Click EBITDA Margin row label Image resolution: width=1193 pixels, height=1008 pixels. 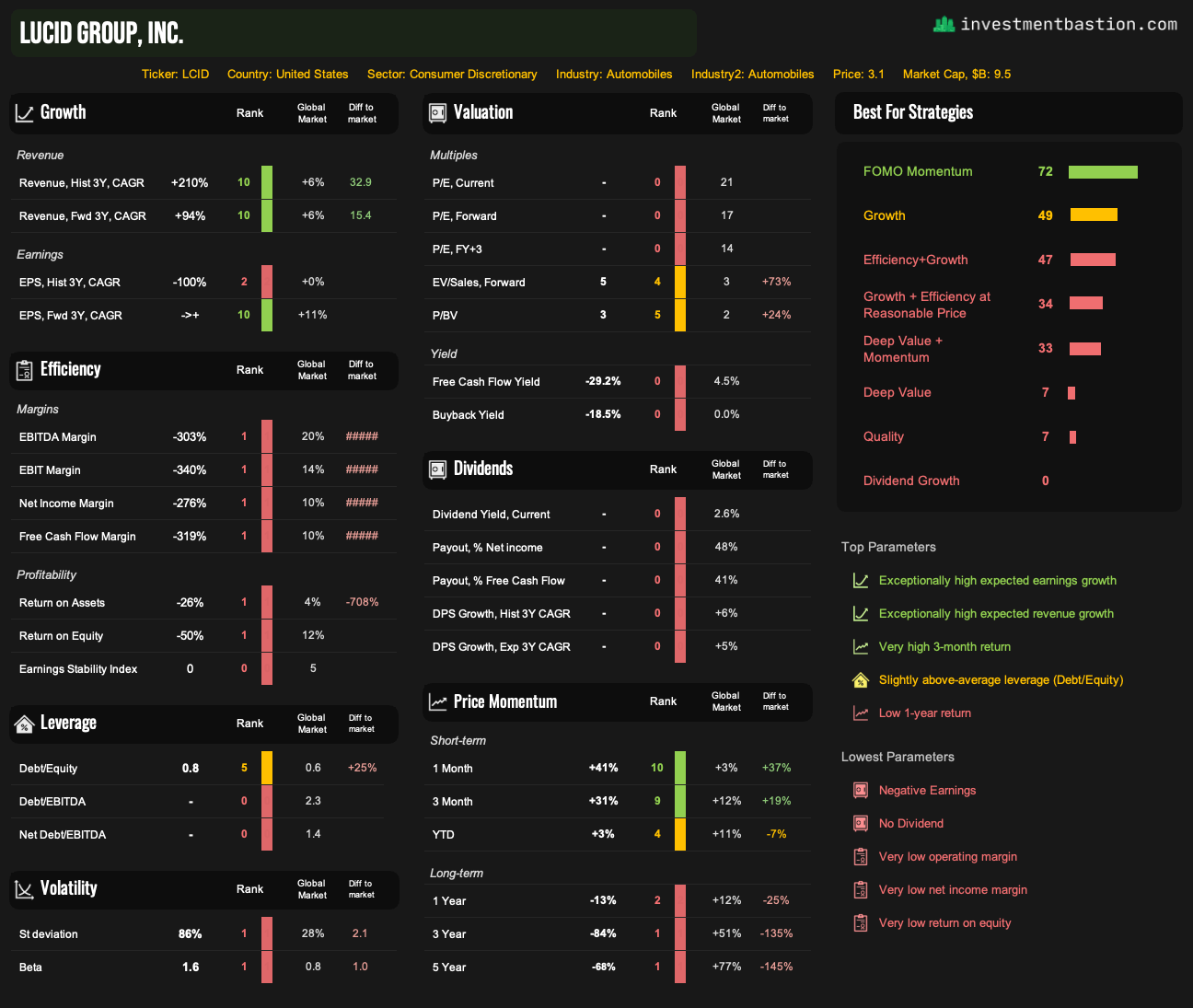pos(58,437)
